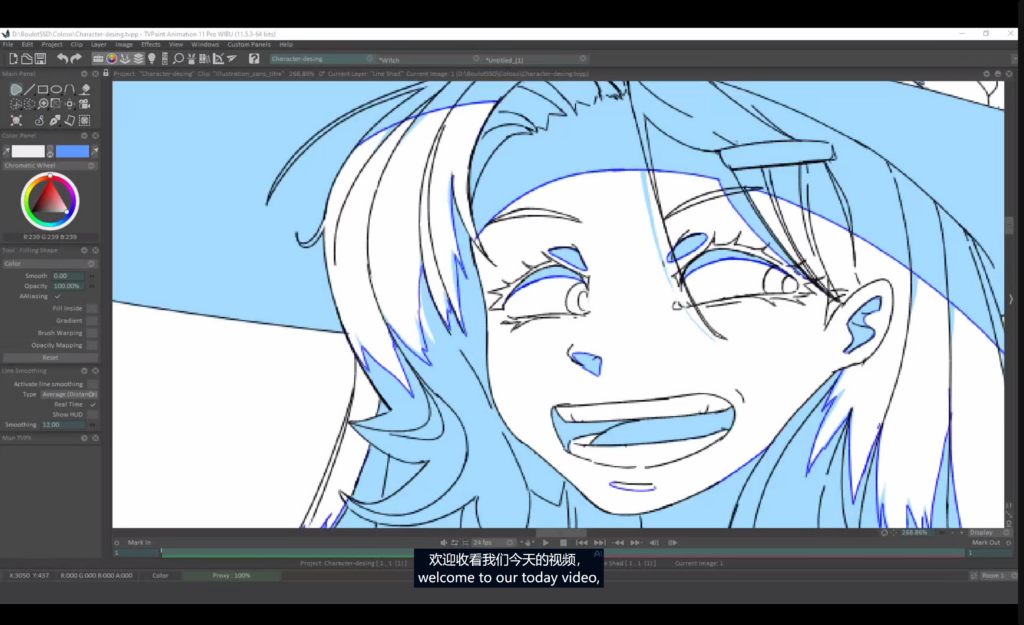This screenshot has height=625, width=1024.
Task: Stop playback with the square button
Action: (x=564, y=543)
